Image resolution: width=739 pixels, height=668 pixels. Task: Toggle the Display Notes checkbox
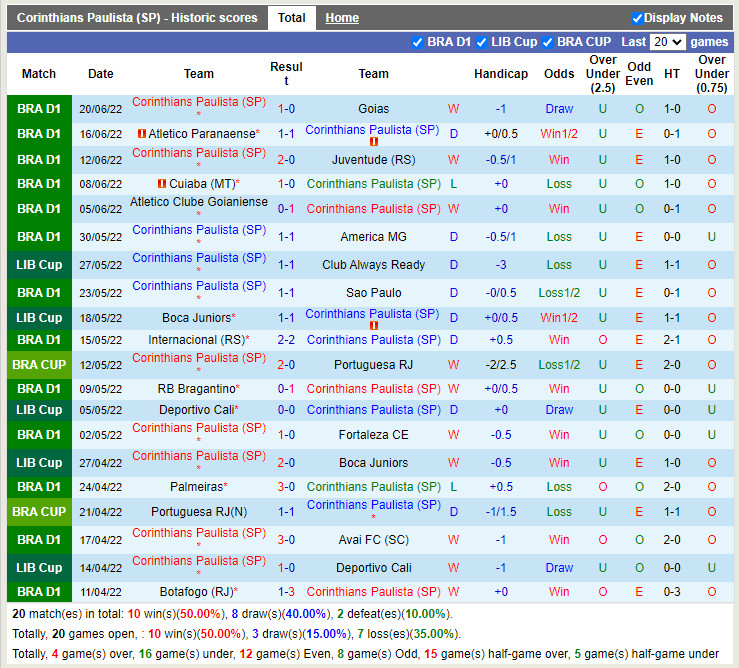638,18
